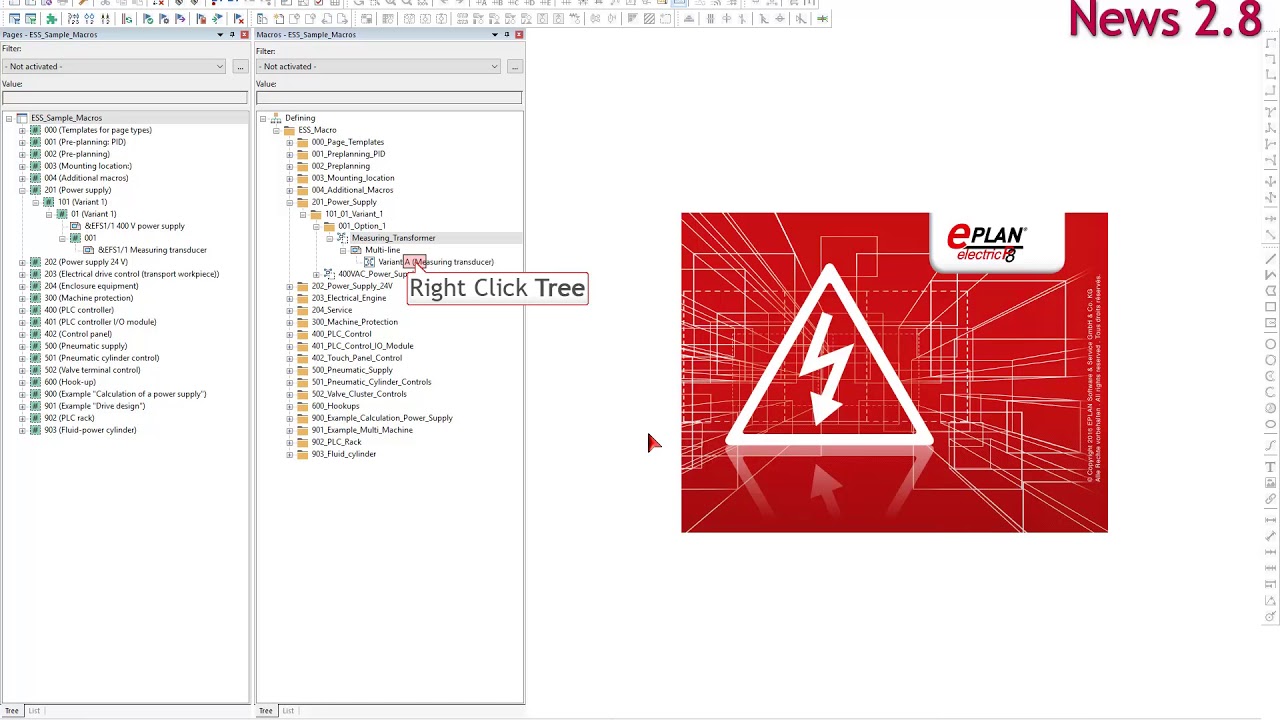
Task: Click the folder icon of 000_Page_Templates
Action: 303,142
